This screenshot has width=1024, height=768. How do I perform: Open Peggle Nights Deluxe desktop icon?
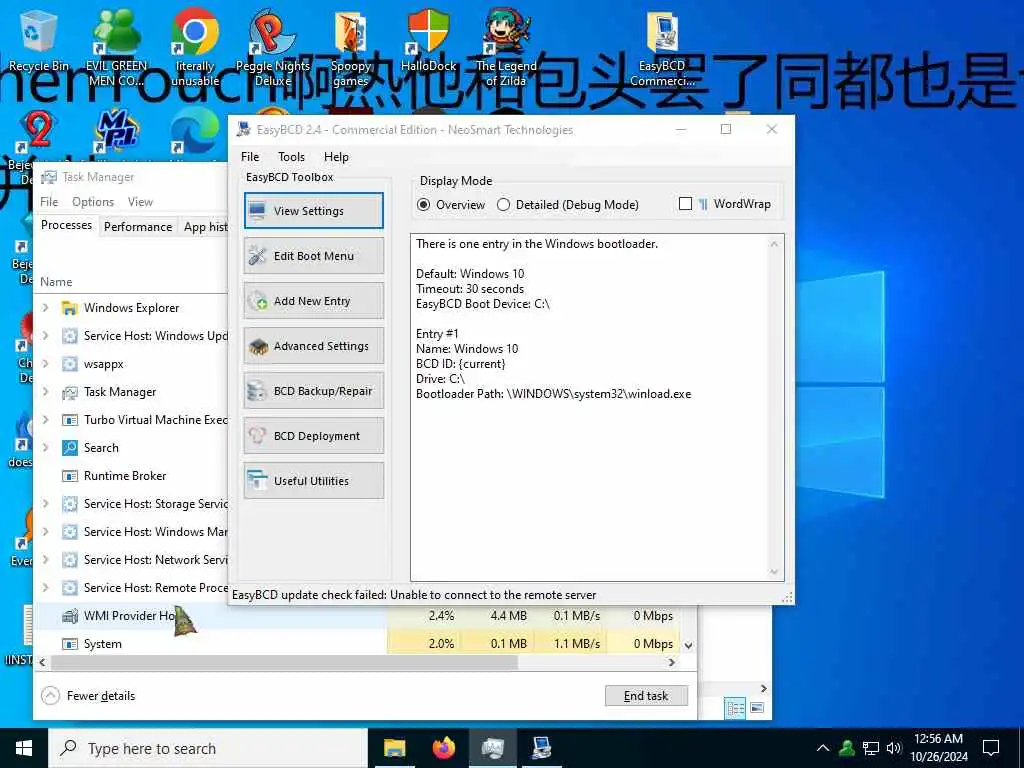click(273, 48)
